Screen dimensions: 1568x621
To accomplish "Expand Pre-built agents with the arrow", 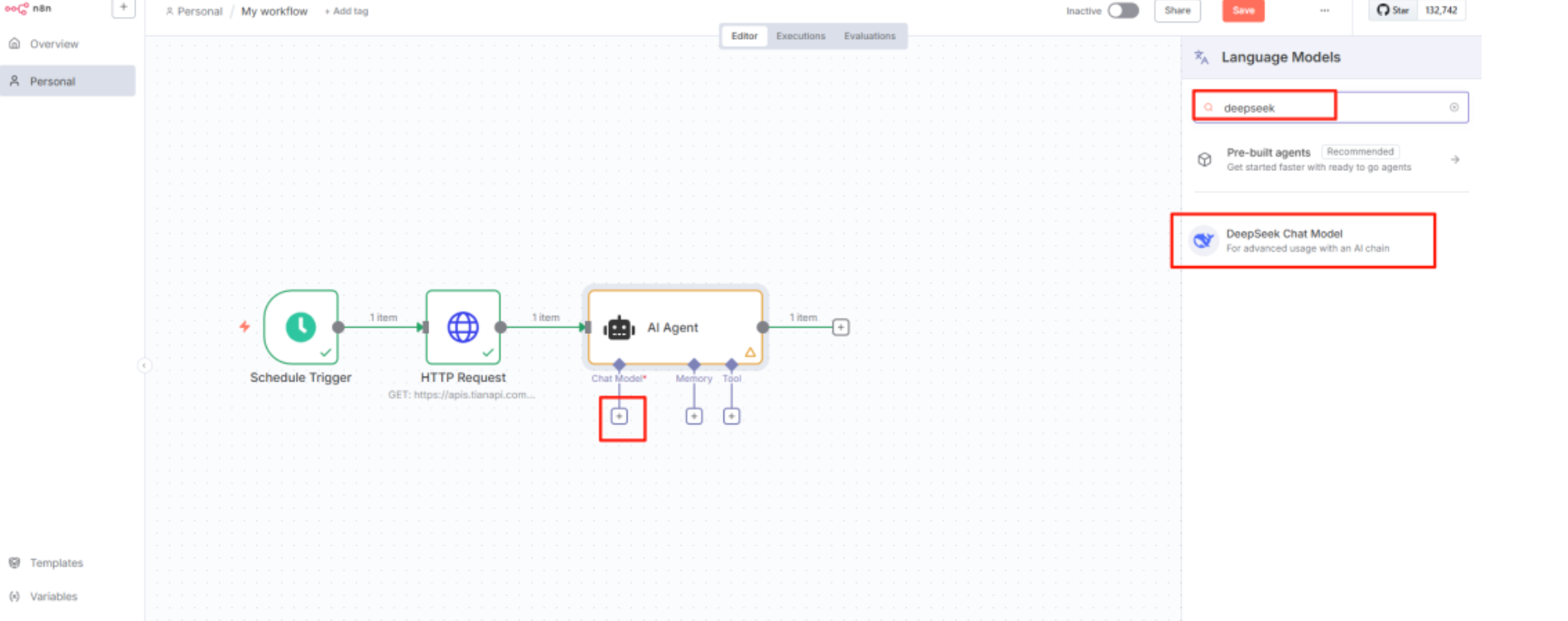I will pyautogui.click(x=1455, y=160).
